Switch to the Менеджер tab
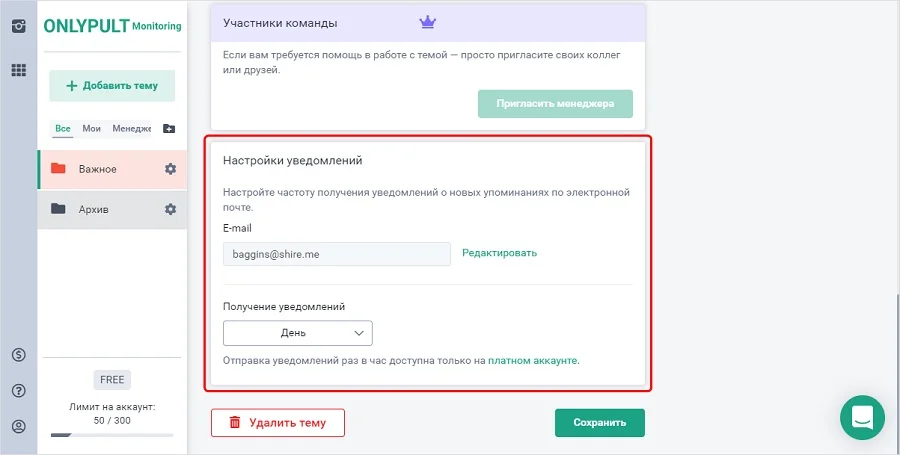900x455 pixels. pos(131,128)
